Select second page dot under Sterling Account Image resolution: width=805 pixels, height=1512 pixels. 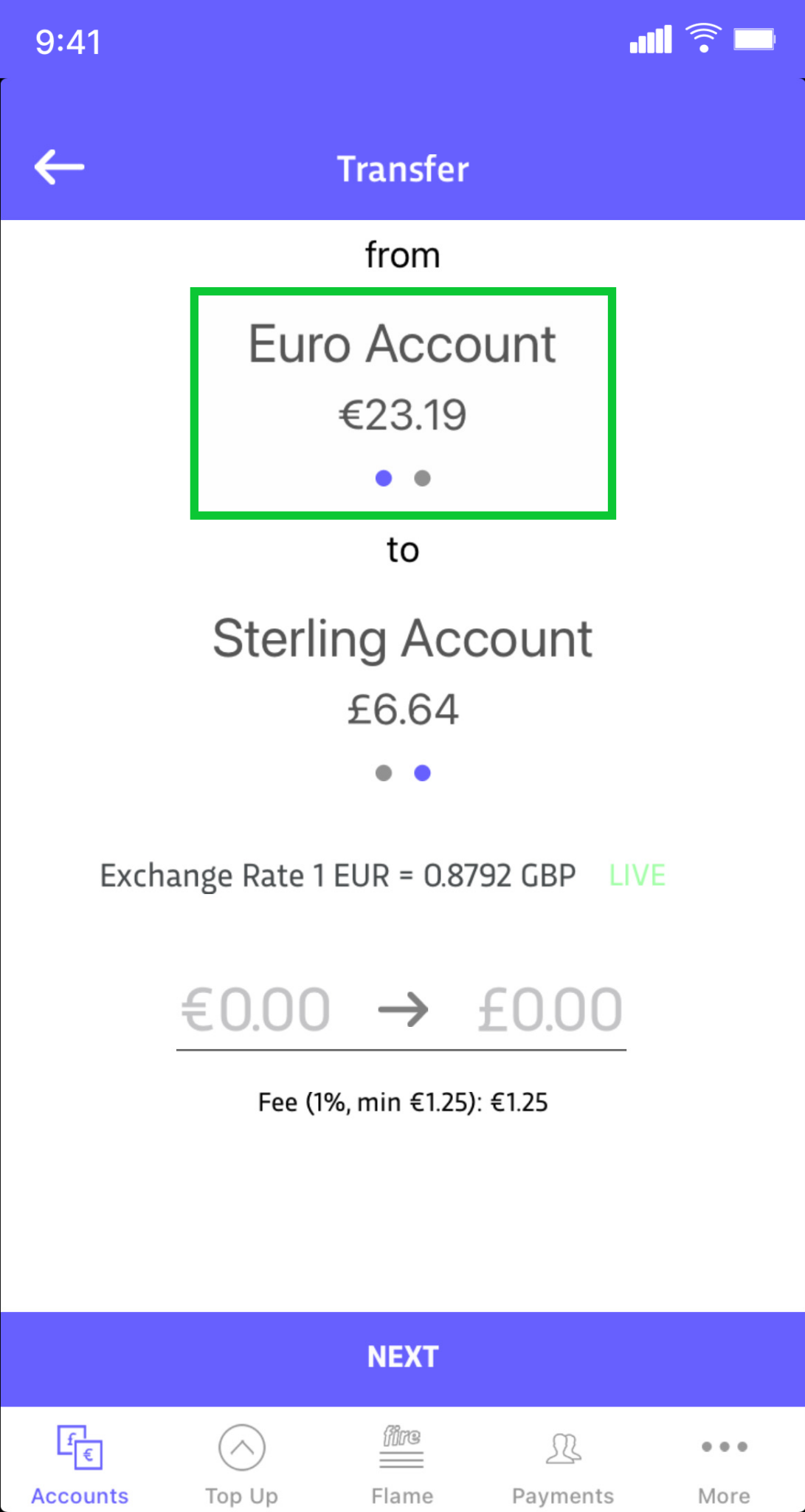[x=422, y=773]
